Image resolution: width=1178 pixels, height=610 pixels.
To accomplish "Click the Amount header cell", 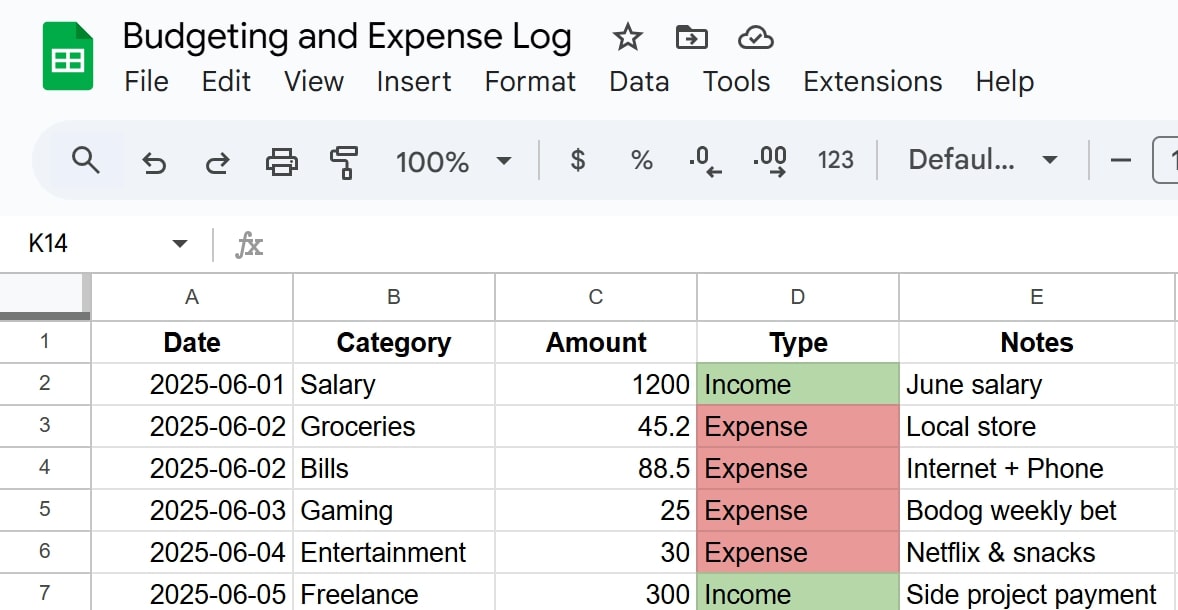I will pyautogui.click(x=596, y=343).
